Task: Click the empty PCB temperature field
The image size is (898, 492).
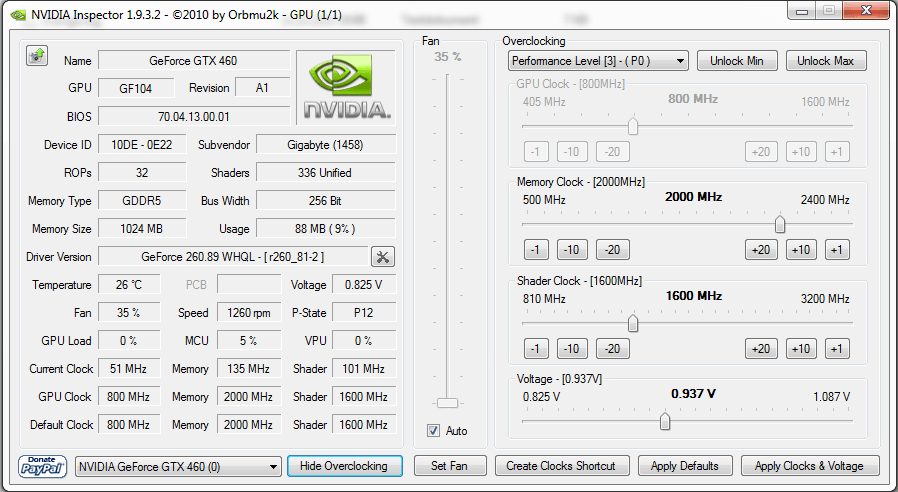Action: pos(249,285)
